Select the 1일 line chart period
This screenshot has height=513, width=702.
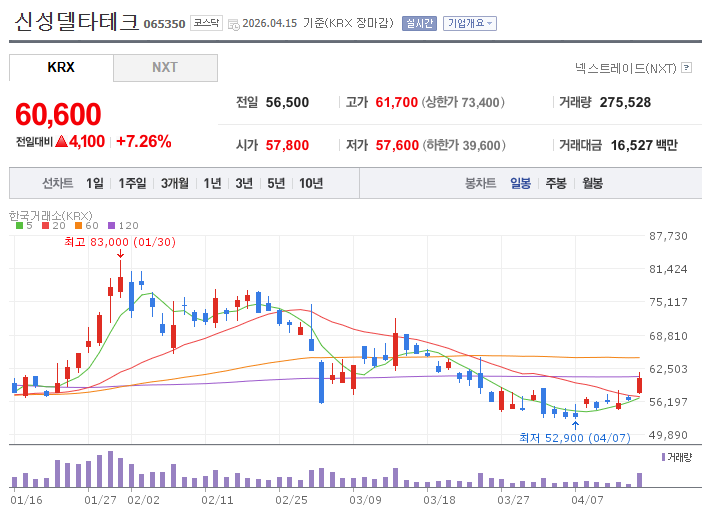tap(94, 183)
